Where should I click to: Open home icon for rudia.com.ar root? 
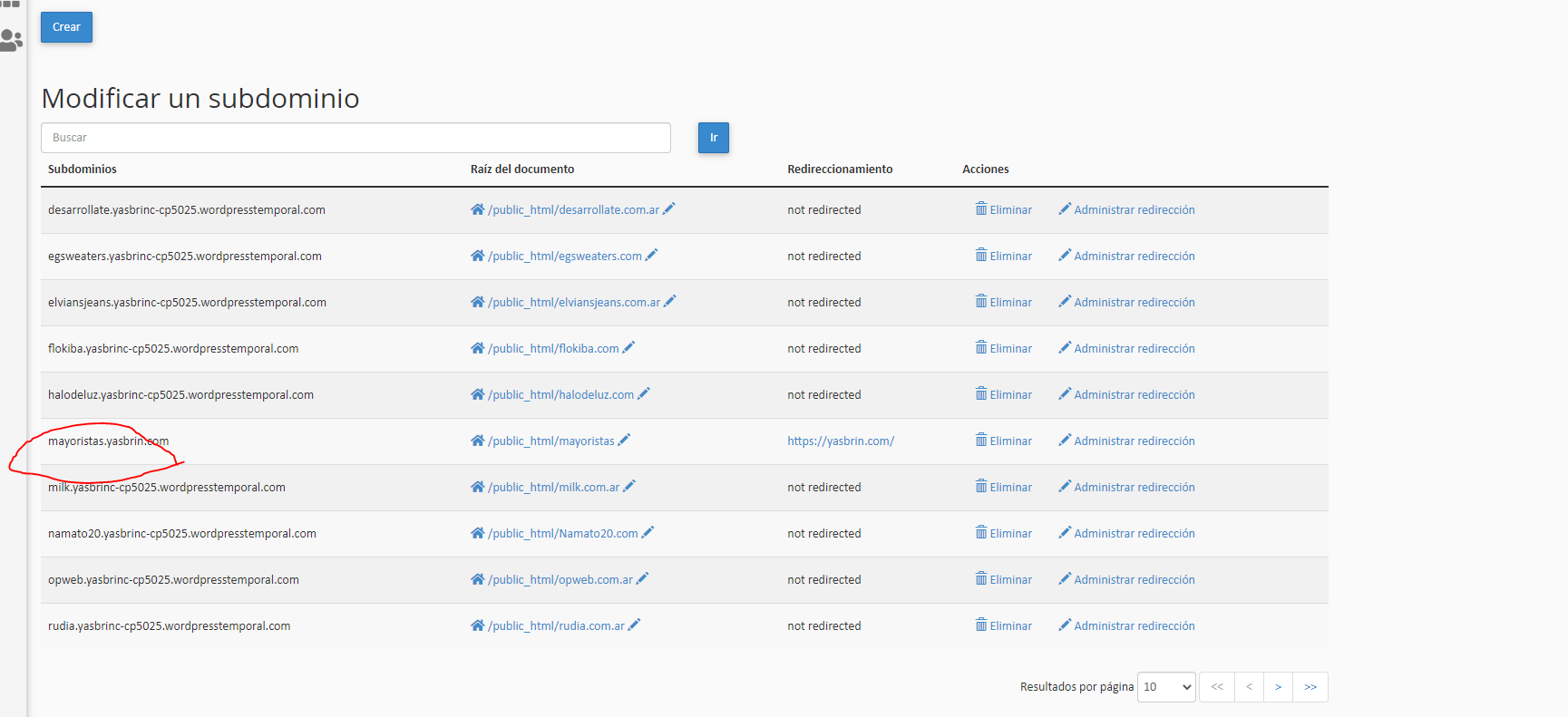(478, 625)
